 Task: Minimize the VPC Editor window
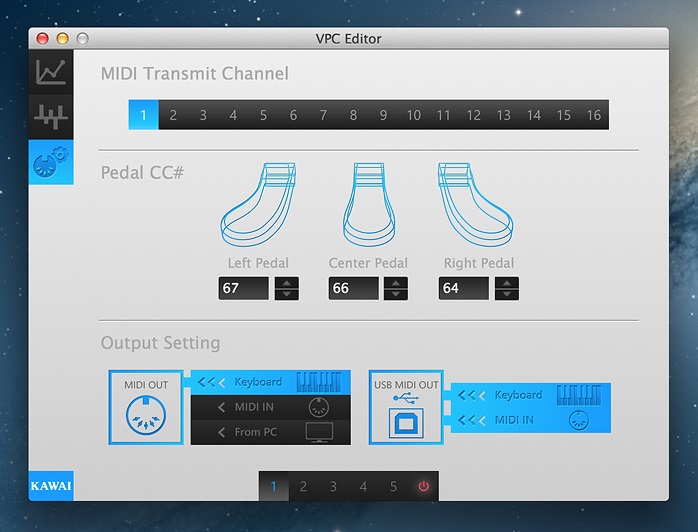coord(62,39)
